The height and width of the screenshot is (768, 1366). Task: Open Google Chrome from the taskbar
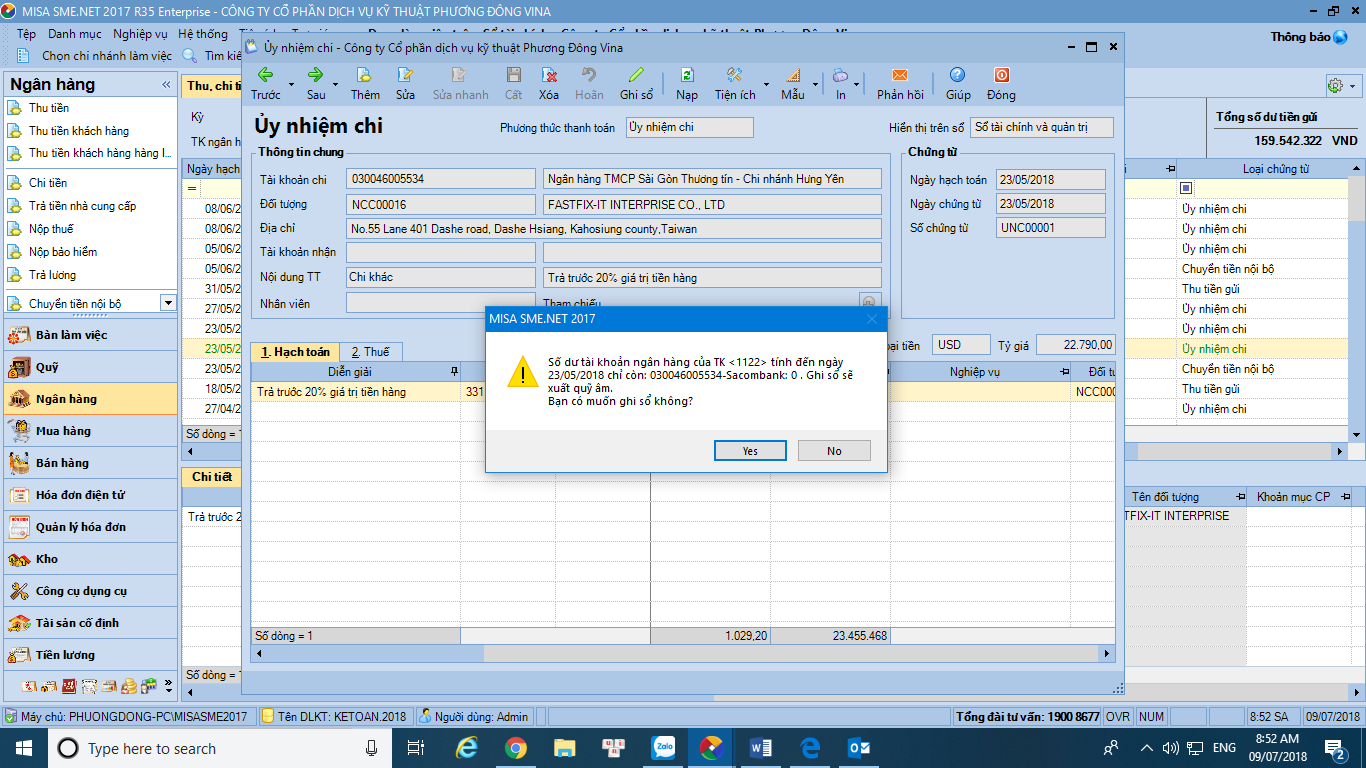click(x=516, y=747)
